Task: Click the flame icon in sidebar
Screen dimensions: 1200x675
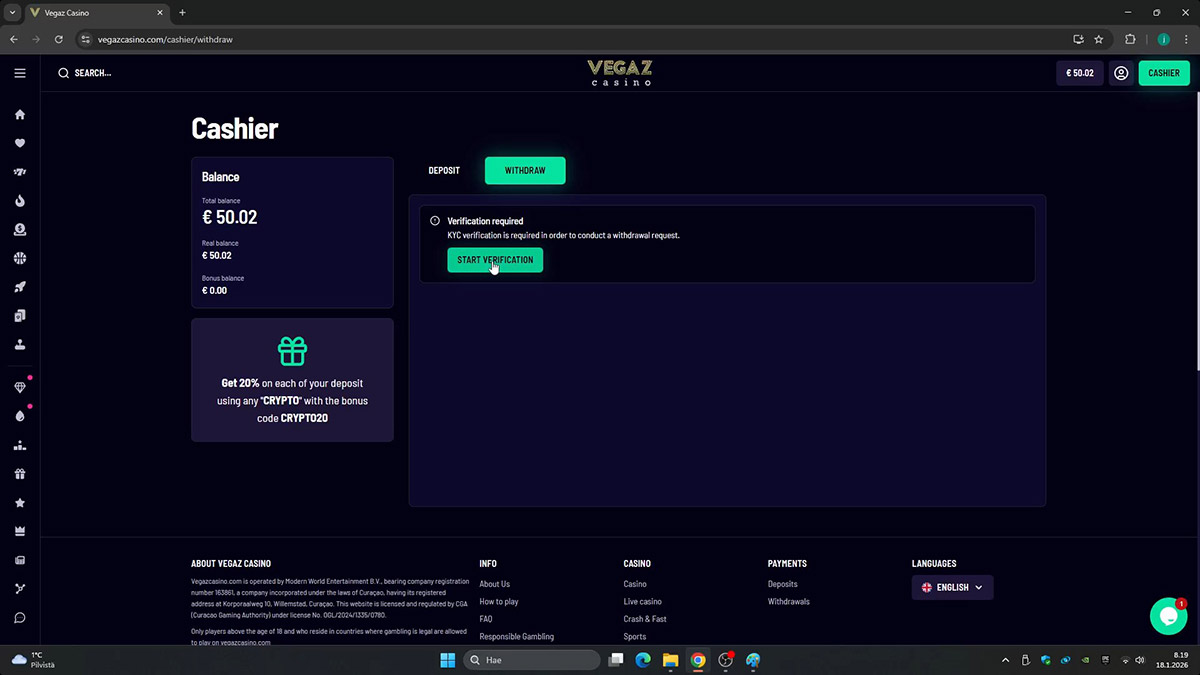Action: tap(20, 201)
